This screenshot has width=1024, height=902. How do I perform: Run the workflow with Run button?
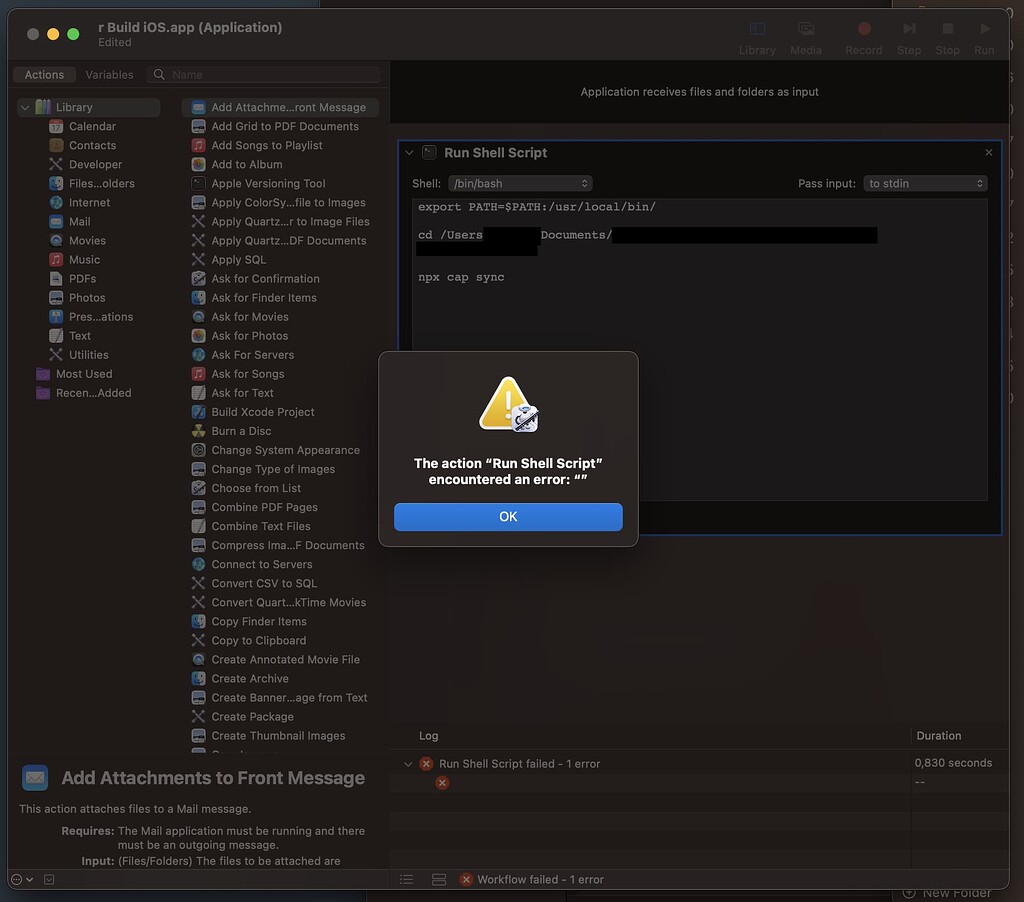tap(984, 38)
